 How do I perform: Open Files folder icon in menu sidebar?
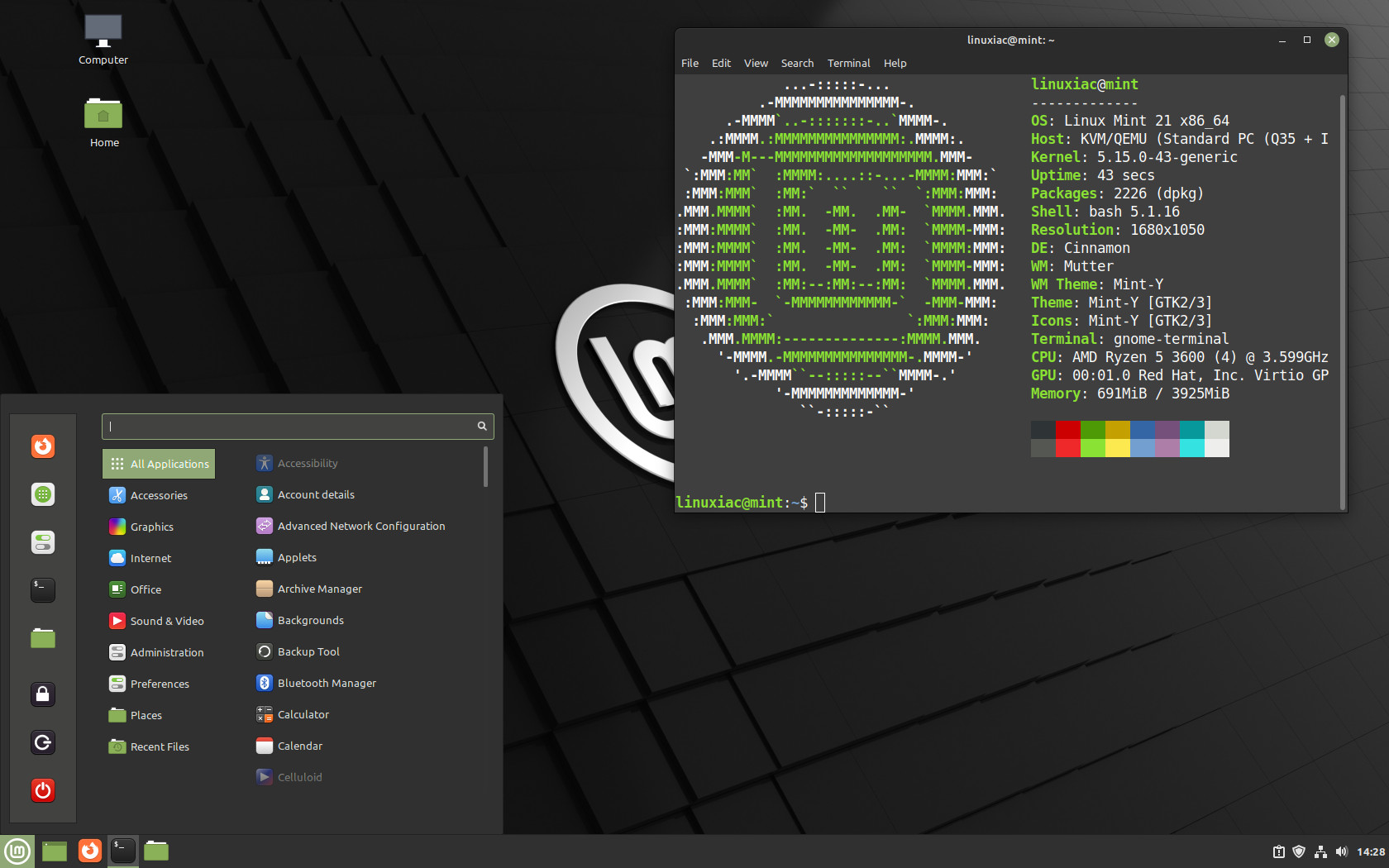[43, 637]
